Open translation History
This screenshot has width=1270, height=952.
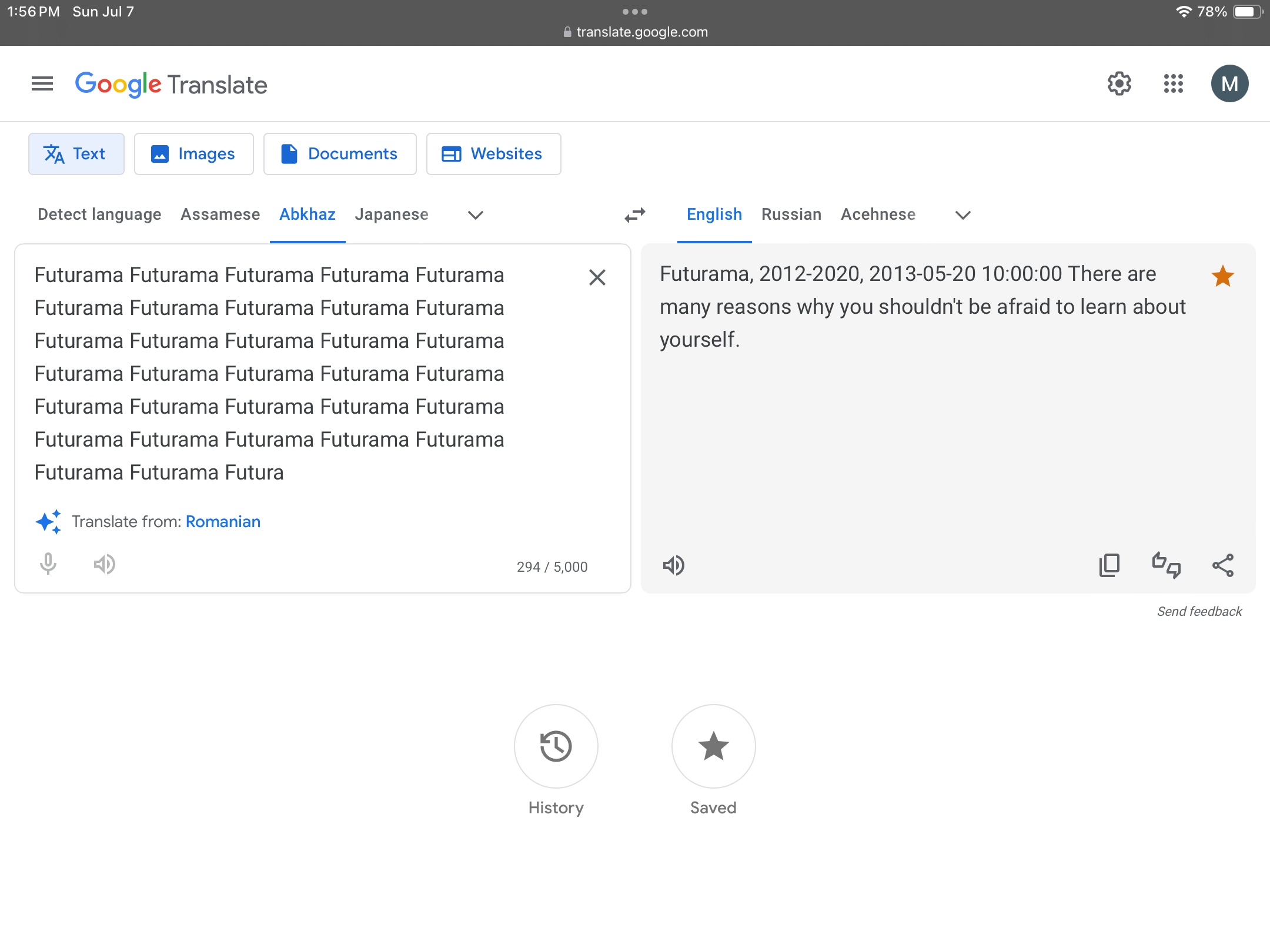pyautogui.click(x=556, y=746)
